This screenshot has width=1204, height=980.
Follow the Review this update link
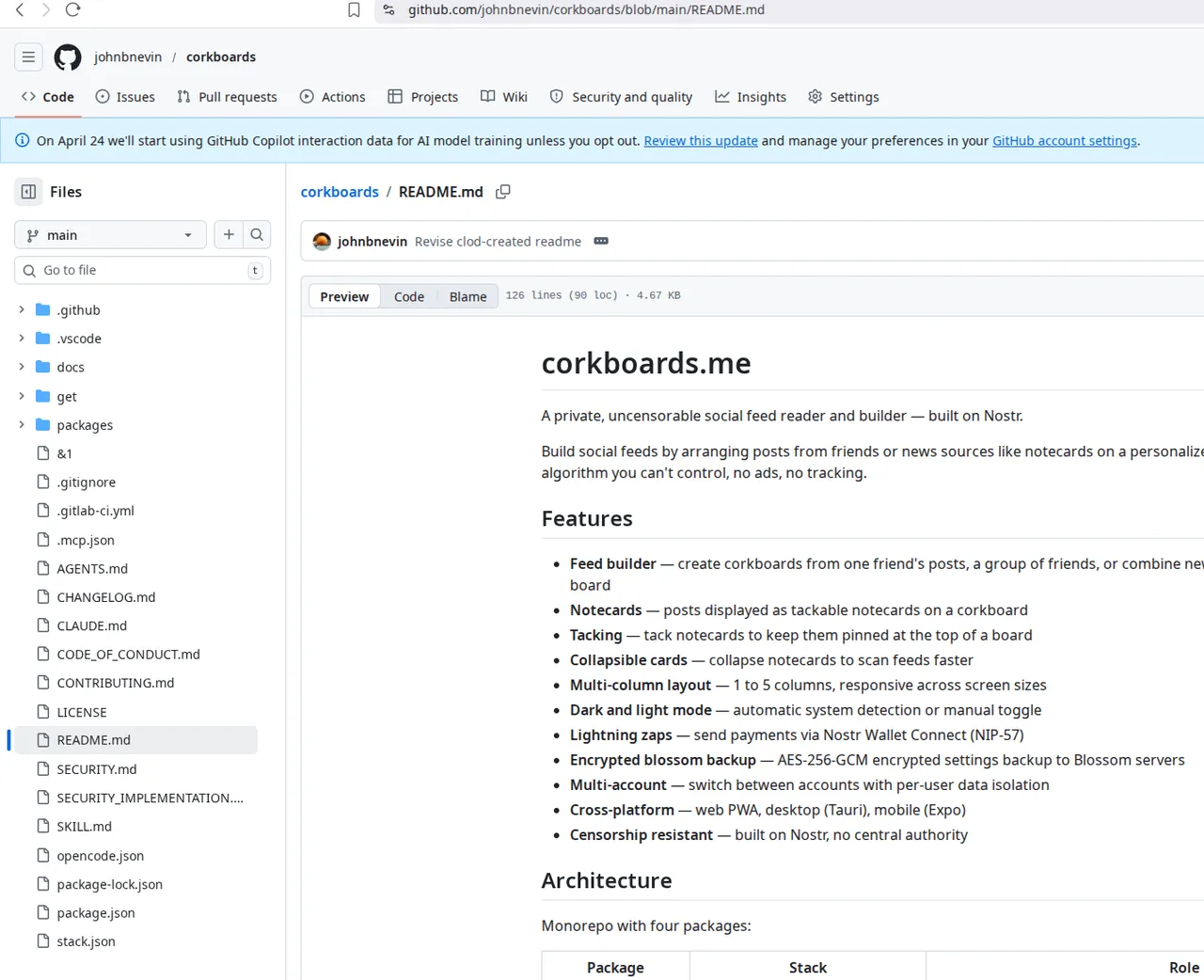(x=701, y=141)
